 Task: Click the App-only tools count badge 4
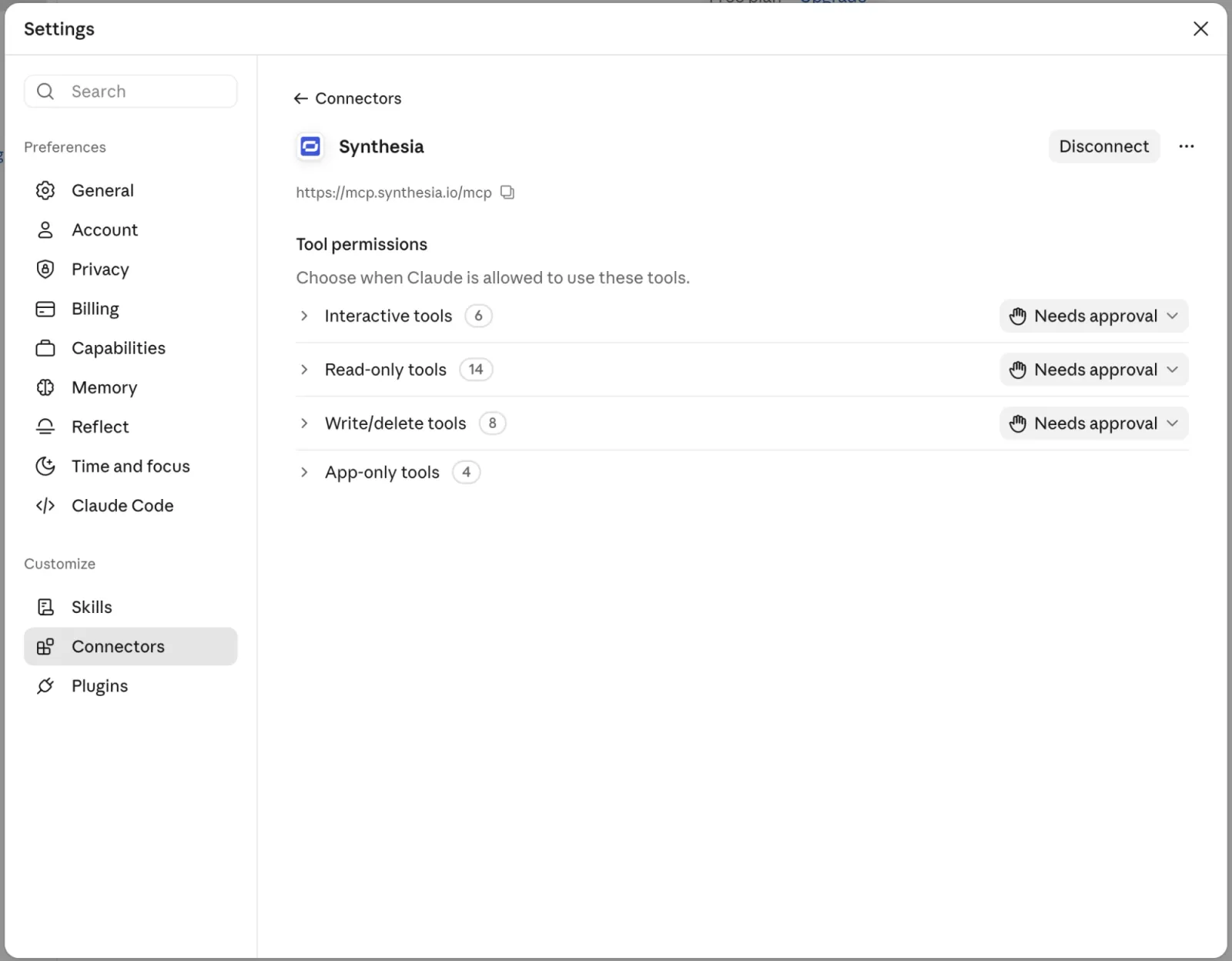tap(466, 472)
